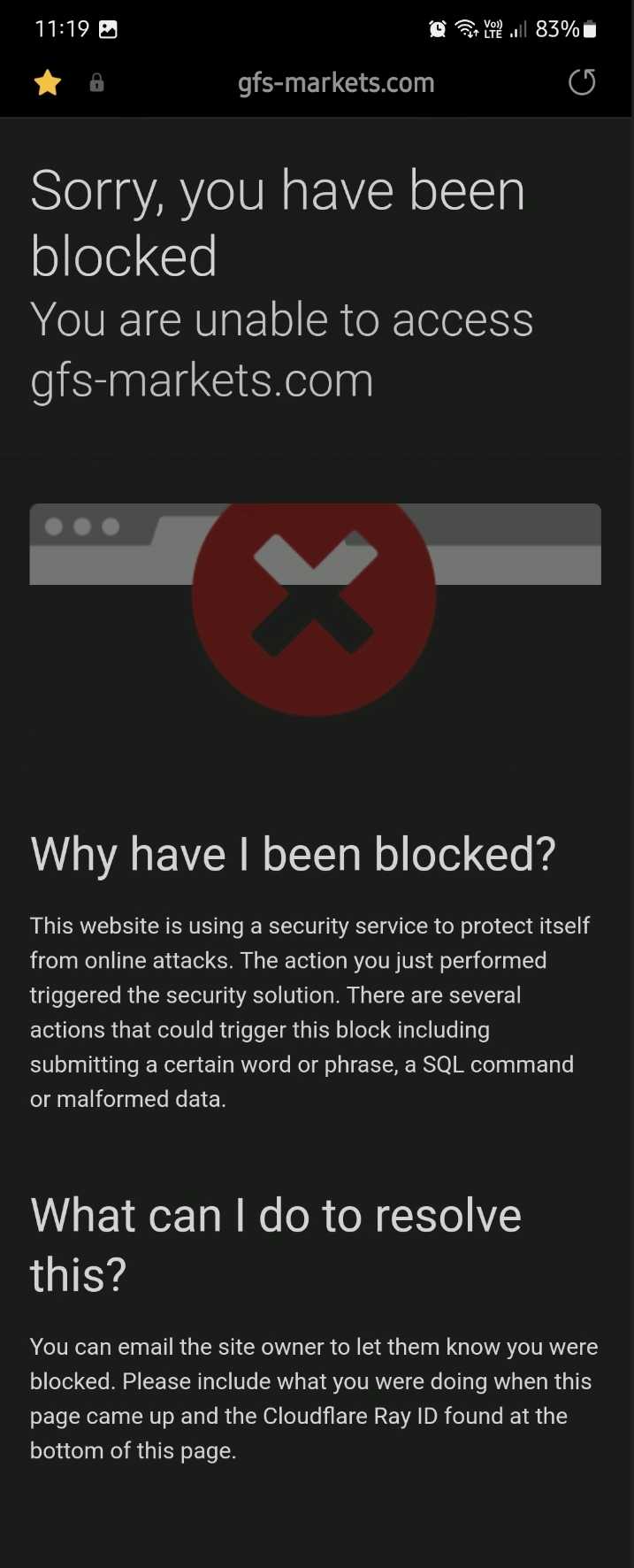The image size is (634, 1568).
Task: Tap the "What can I do to resolve this?" heading
Action: click(x=276, y=1244)
